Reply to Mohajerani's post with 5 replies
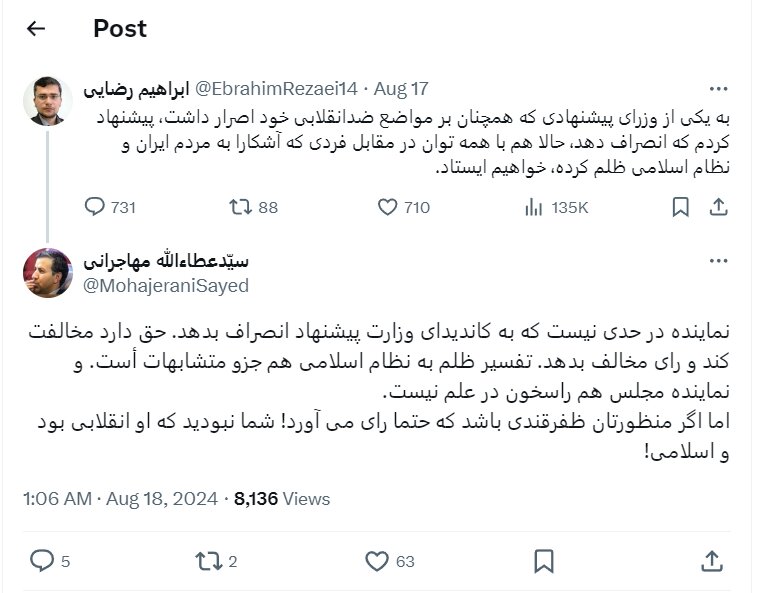This screenshot has width=764, height=593. click(x=40, y=561)
